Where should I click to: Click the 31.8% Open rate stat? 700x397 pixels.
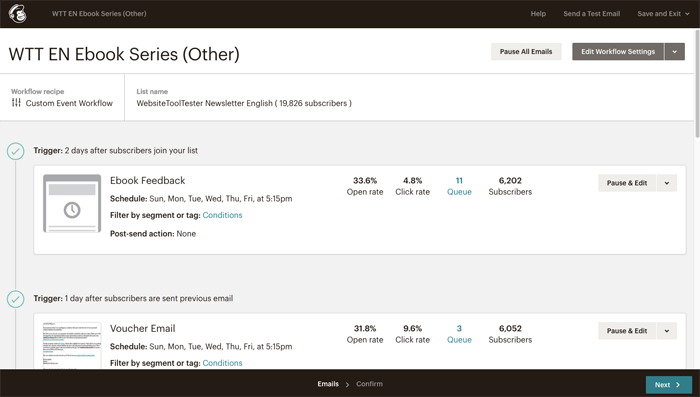click(365, 334)
